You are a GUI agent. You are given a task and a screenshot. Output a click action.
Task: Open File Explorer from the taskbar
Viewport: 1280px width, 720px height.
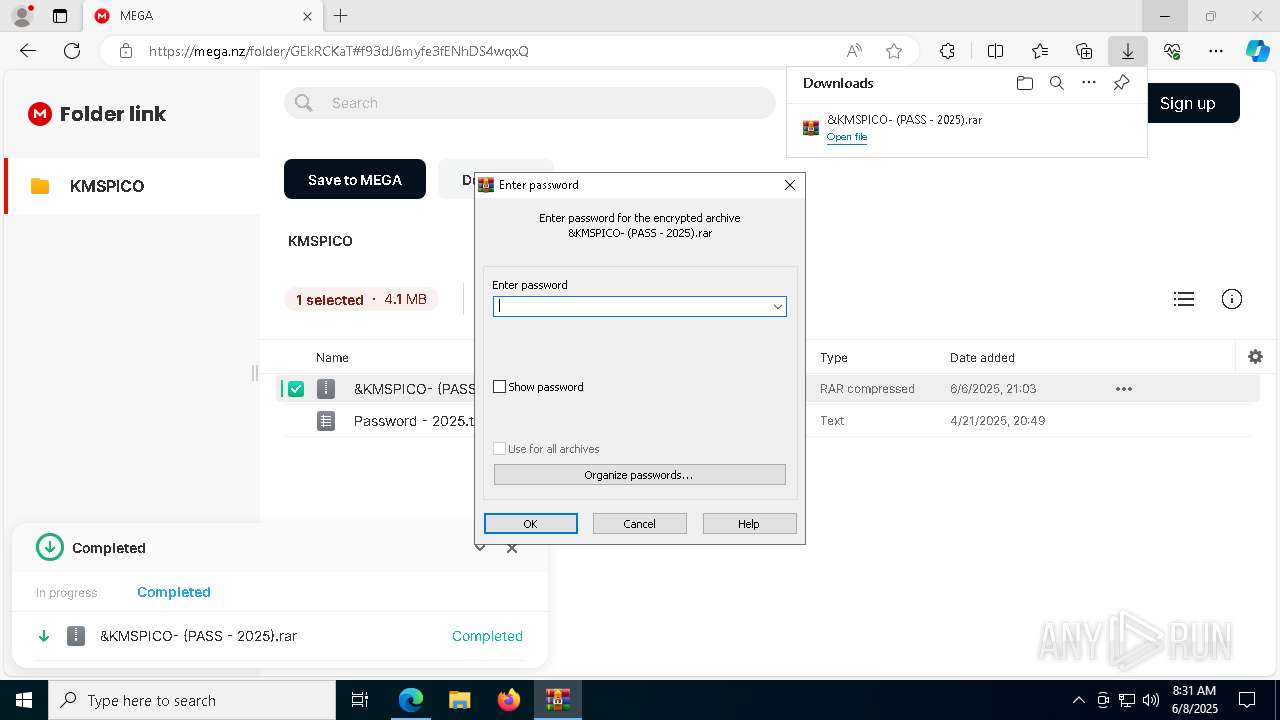(459, 700)
